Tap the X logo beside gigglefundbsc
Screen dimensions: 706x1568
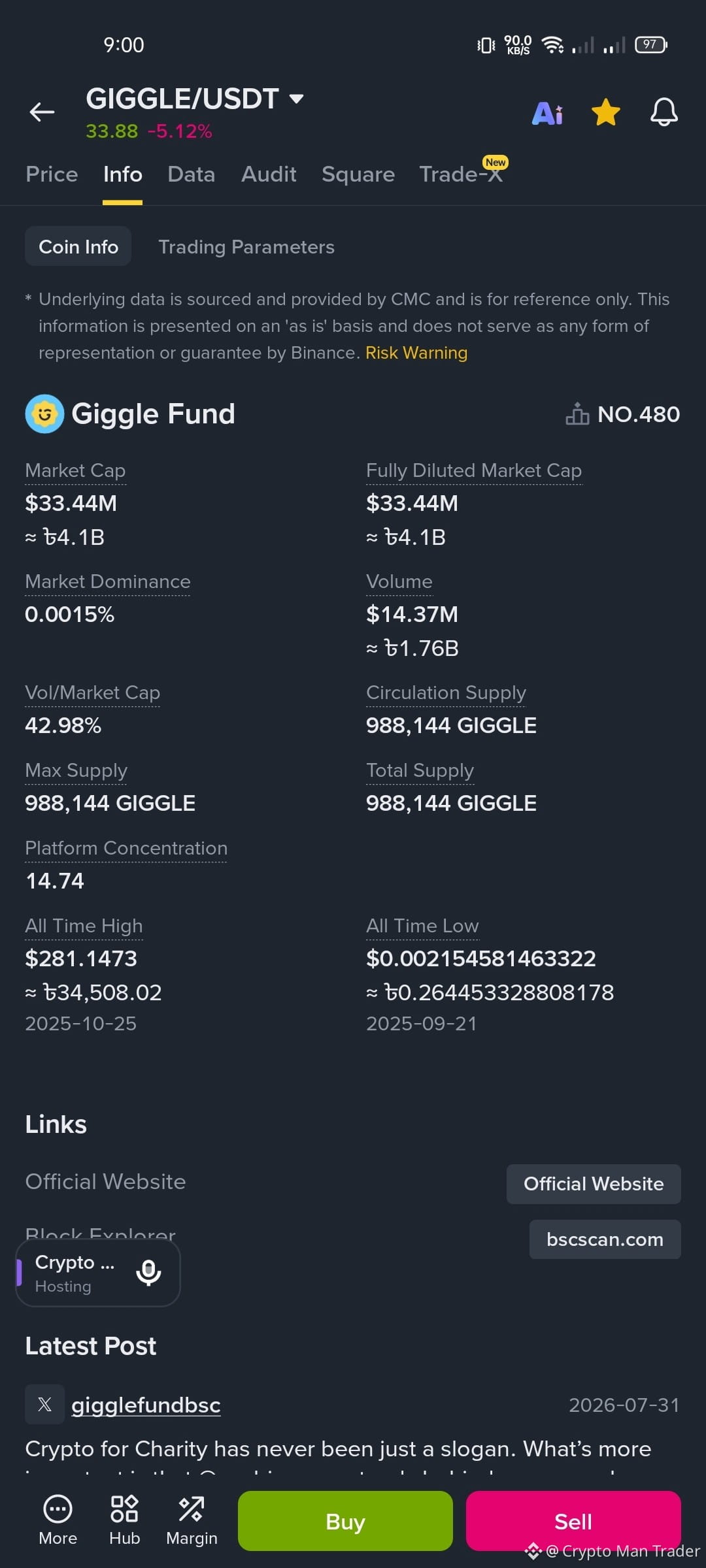click(x=44, y=1404)
